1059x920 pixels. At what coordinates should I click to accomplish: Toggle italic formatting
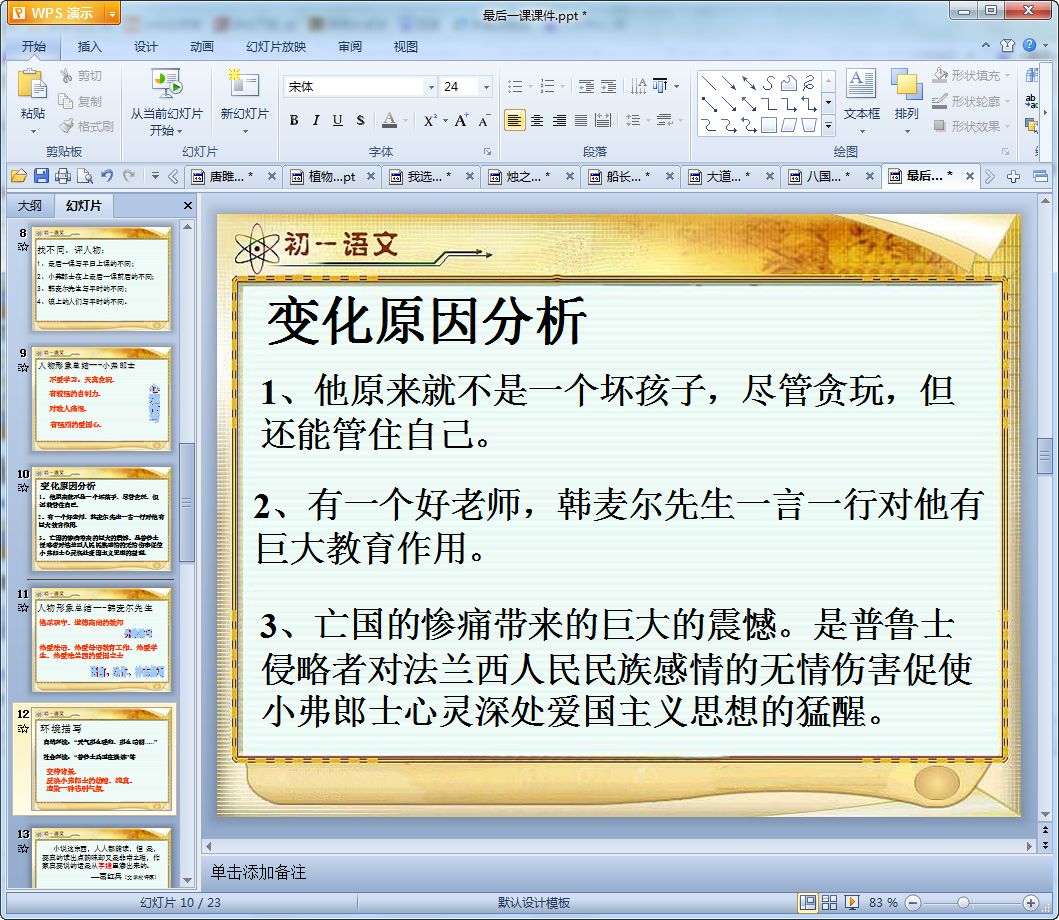click(x=315, y=120)
